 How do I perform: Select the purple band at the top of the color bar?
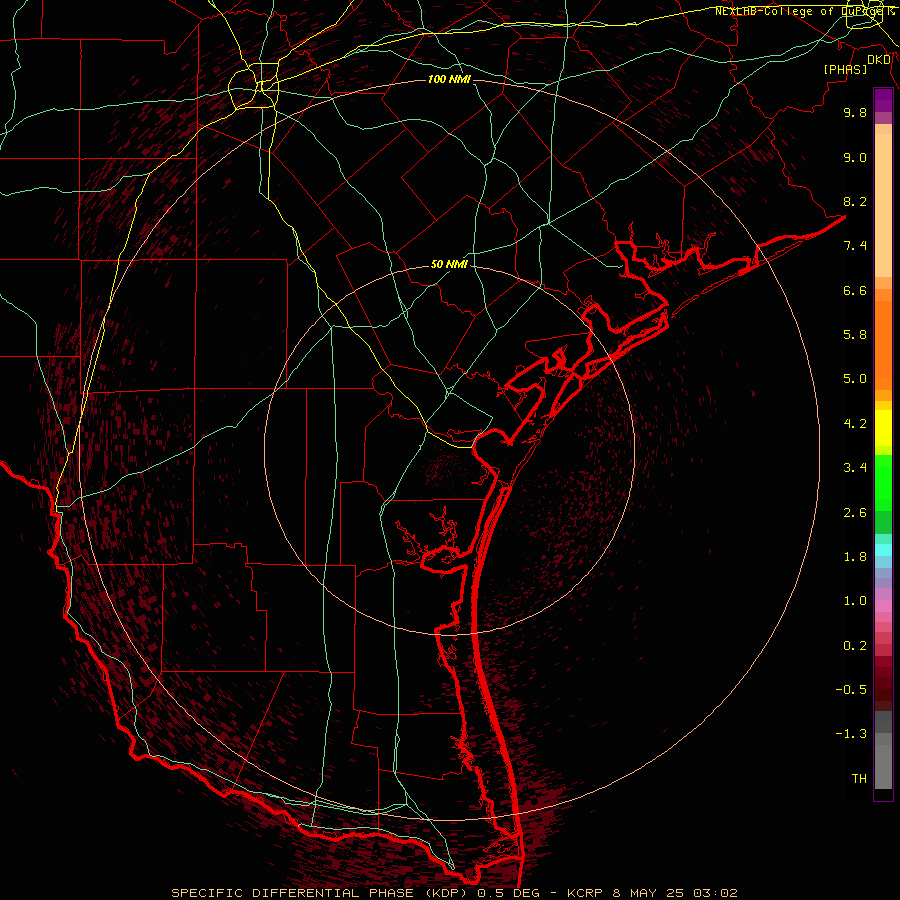pos(883,100)
